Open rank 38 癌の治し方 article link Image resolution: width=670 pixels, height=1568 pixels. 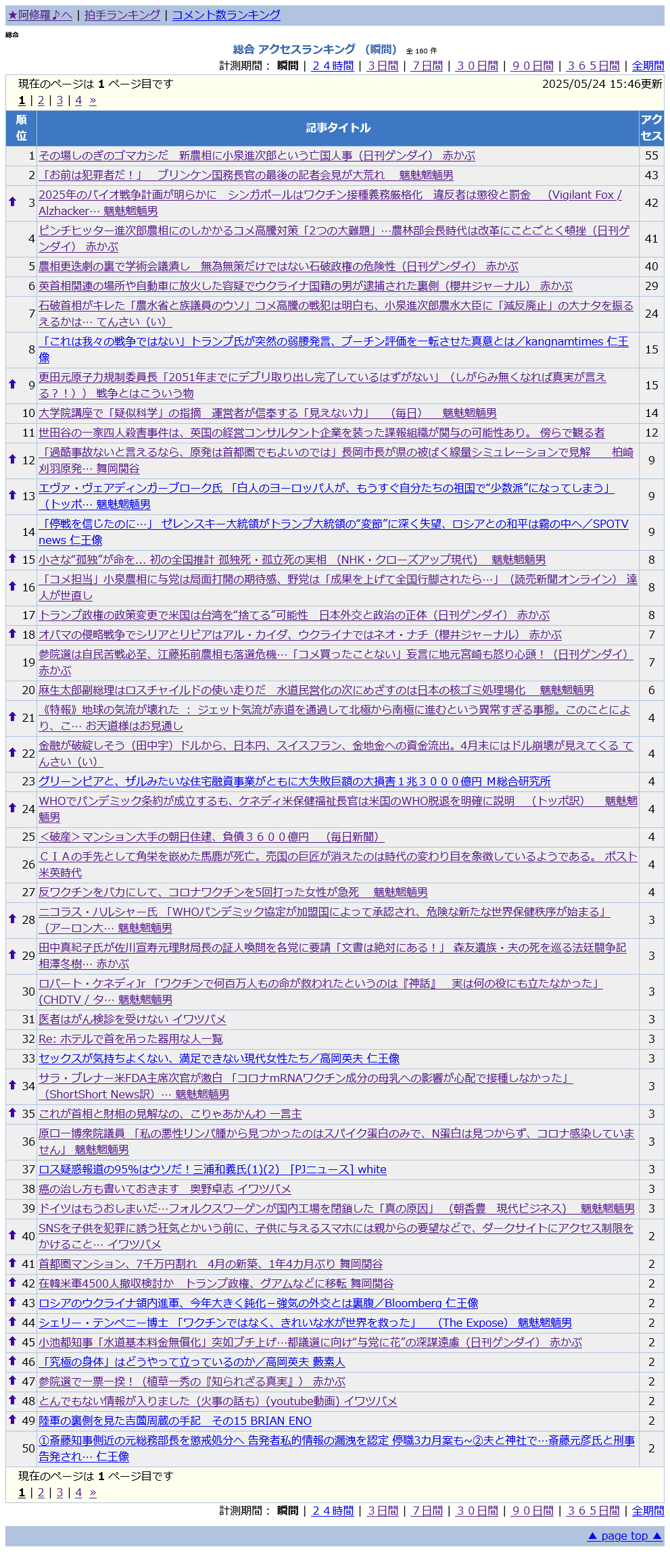(x=165, y=1189)
